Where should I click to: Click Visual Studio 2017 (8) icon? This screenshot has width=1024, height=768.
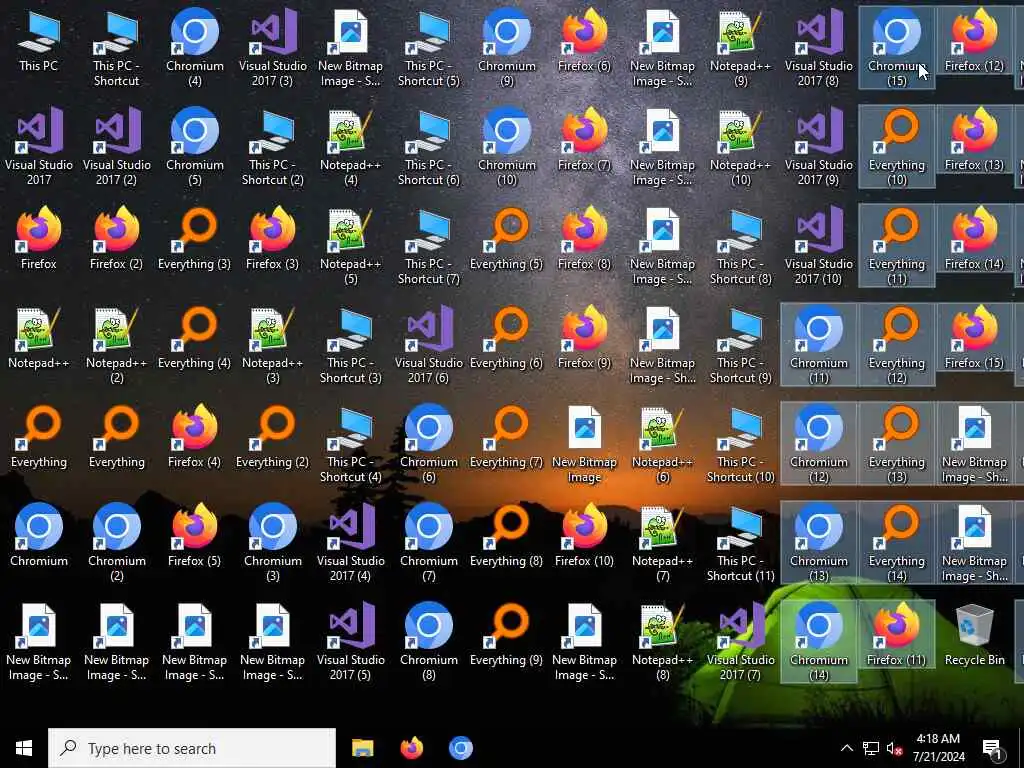click(818, 48)
